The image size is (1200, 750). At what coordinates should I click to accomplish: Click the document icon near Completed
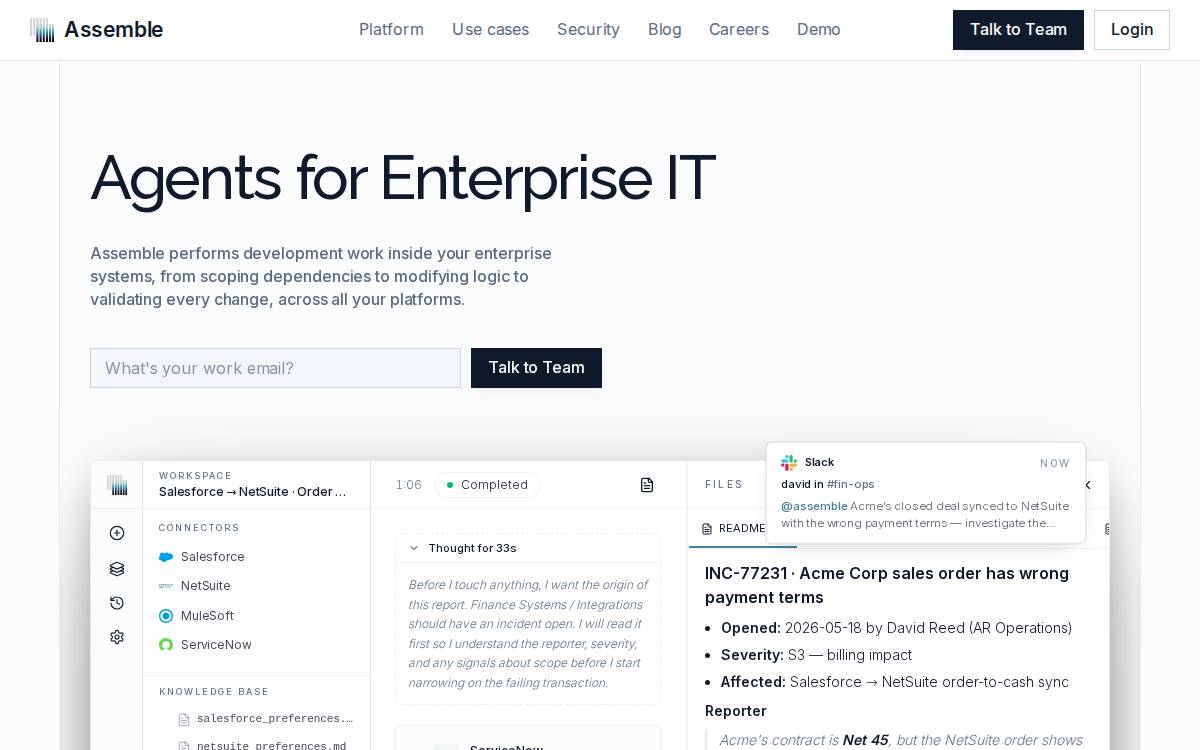pyautogui.click(x=647, y=485)
